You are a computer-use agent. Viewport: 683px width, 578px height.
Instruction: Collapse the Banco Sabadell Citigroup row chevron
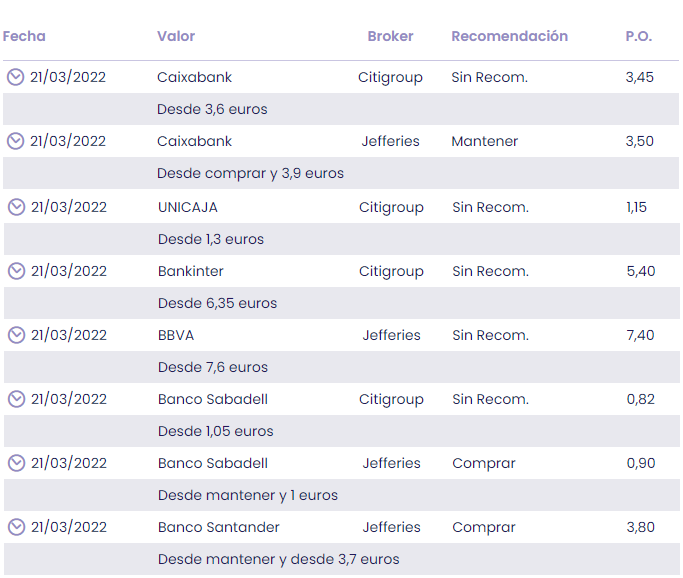(16, 399)
